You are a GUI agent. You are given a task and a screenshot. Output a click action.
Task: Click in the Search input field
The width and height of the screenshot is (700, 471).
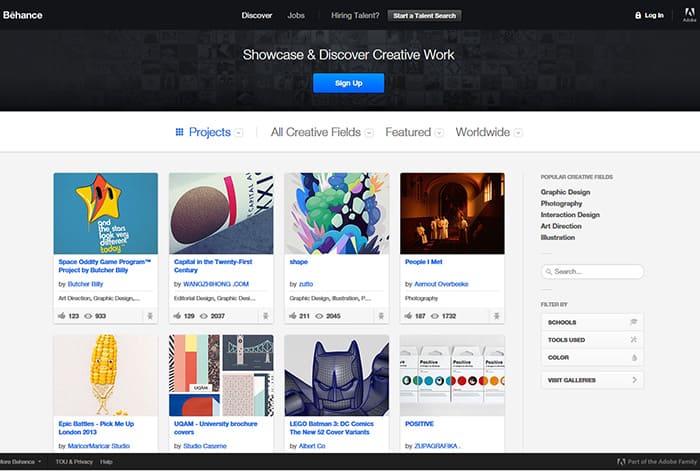(x=592, y=271)
